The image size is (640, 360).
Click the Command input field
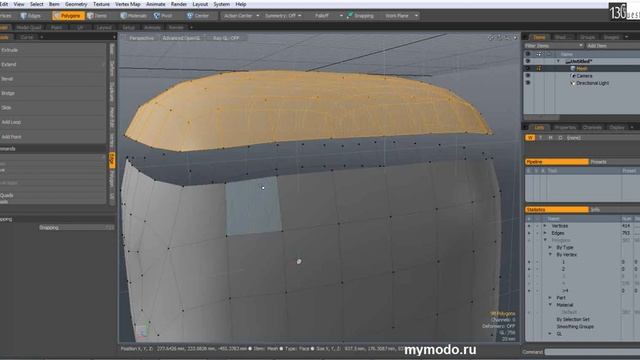pyautogui.click(x=592, y=352)
